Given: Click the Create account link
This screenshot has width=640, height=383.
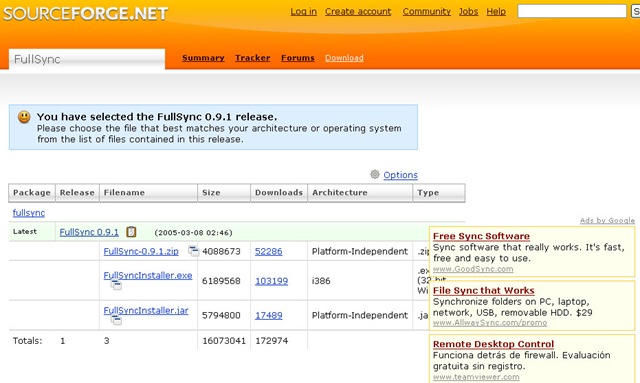Looking at the screenshot, I should tap(358, 11).
